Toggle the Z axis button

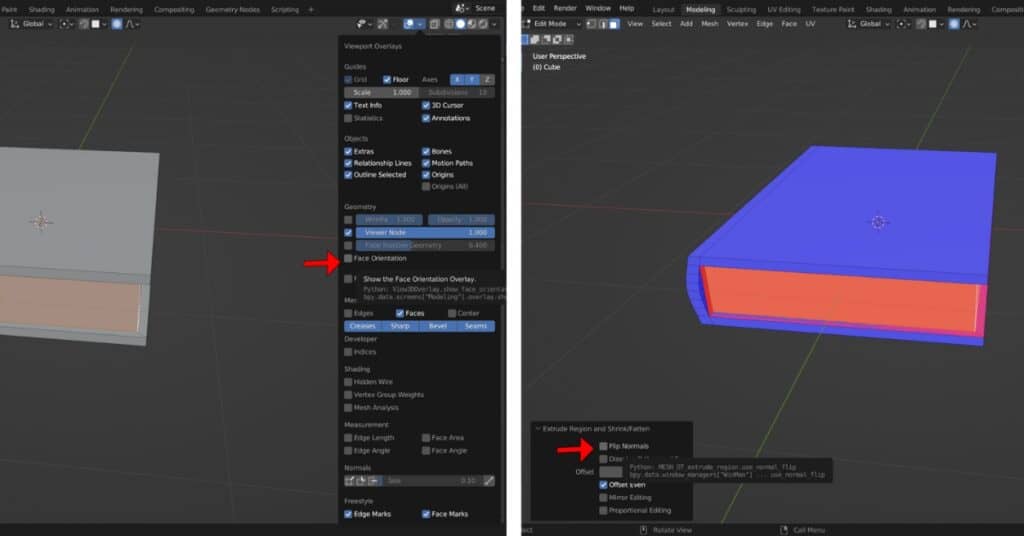(486, 79)
